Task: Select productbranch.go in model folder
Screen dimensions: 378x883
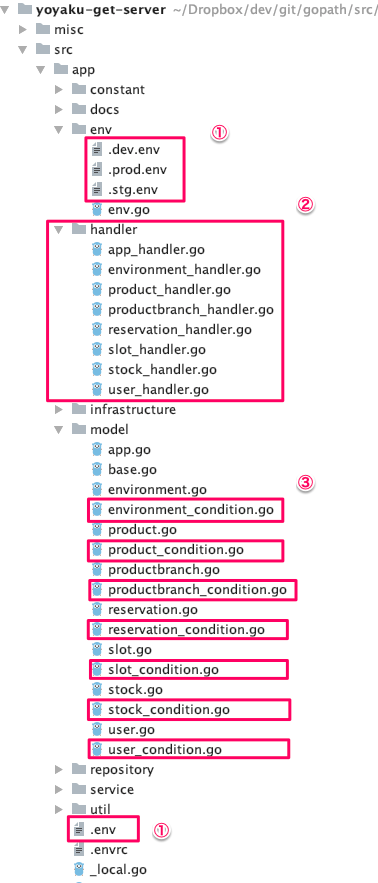Action: [163, 570]
